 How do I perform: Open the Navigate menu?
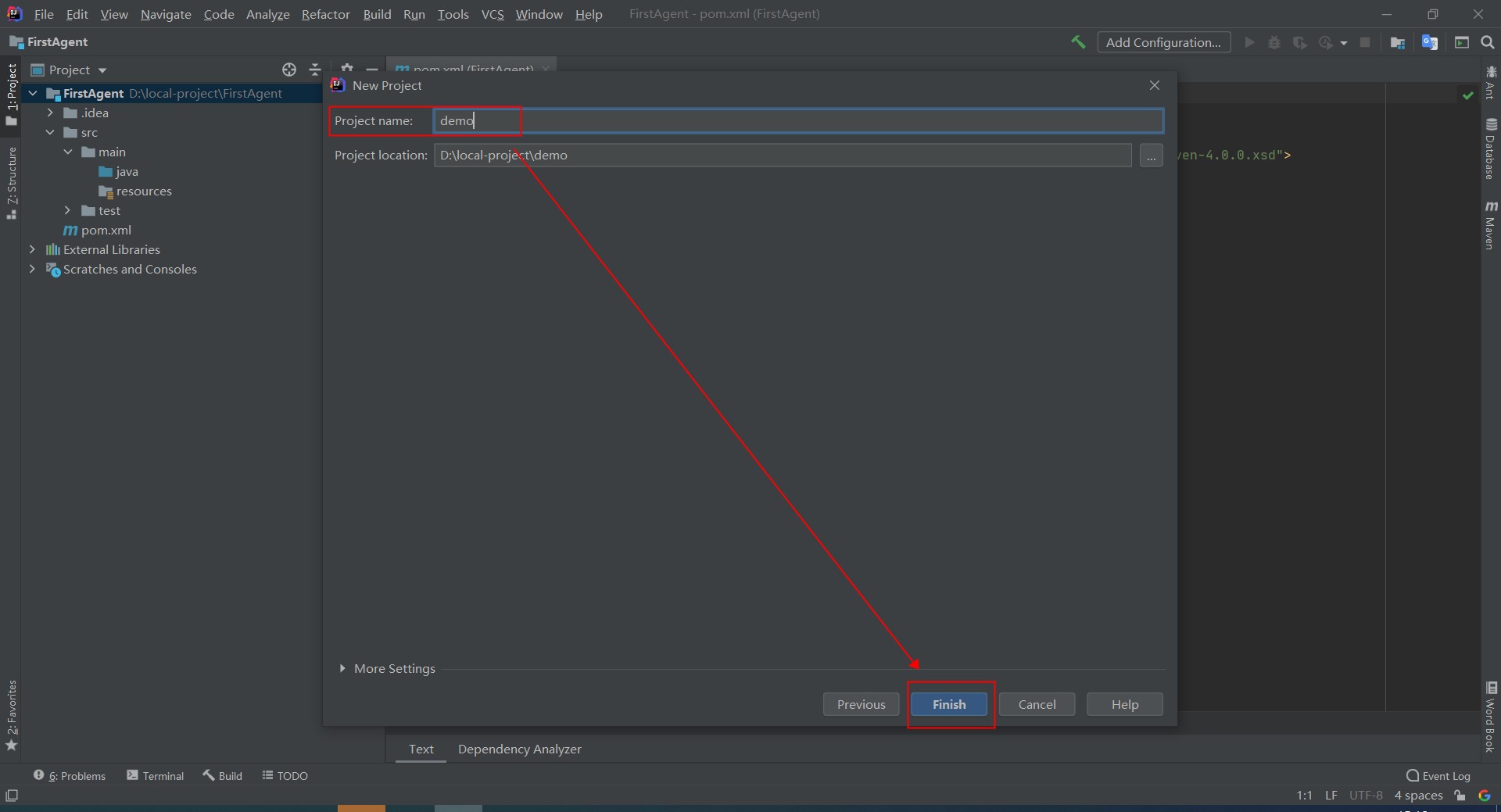pos(166,14)
